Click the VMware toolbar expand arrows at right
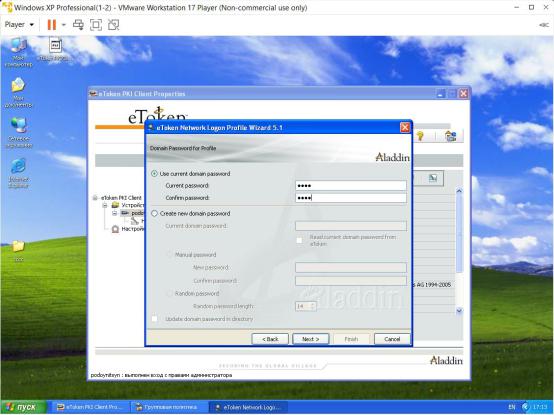This screenshot has height=415, width=554. coord(544,25)
